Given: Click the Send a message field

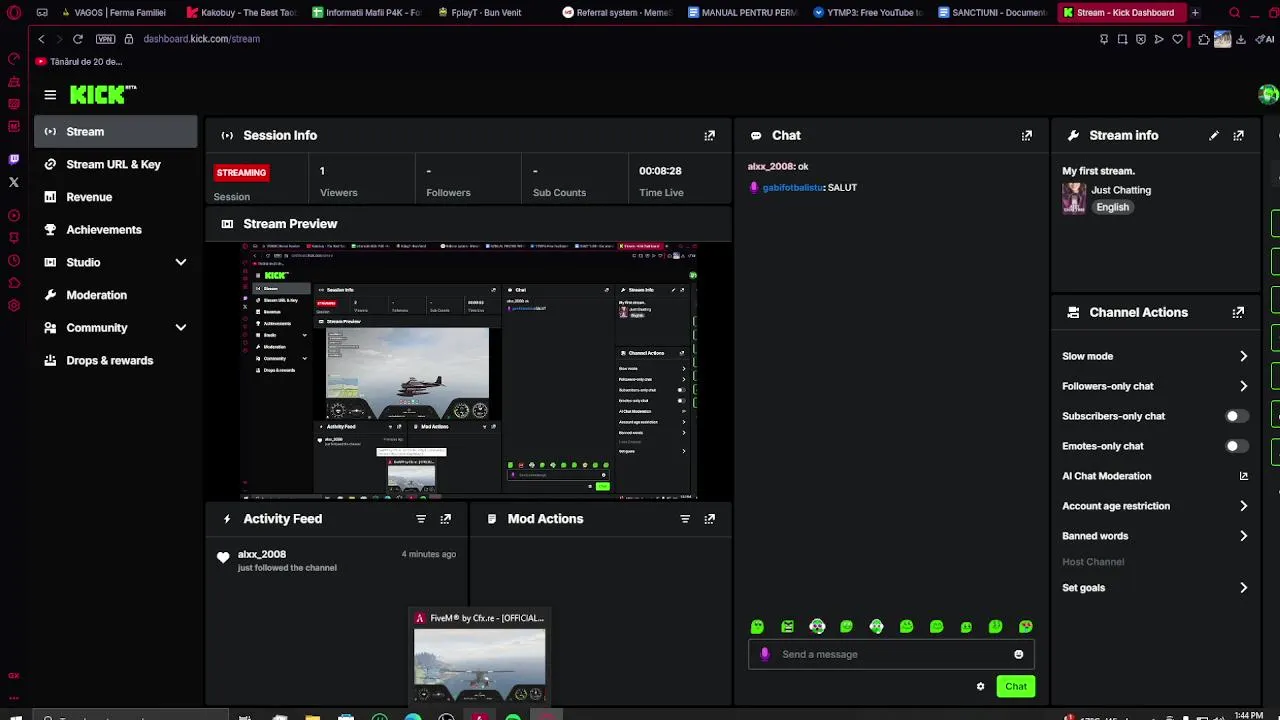Looking at the screenshot, I should tap(890, 654).
